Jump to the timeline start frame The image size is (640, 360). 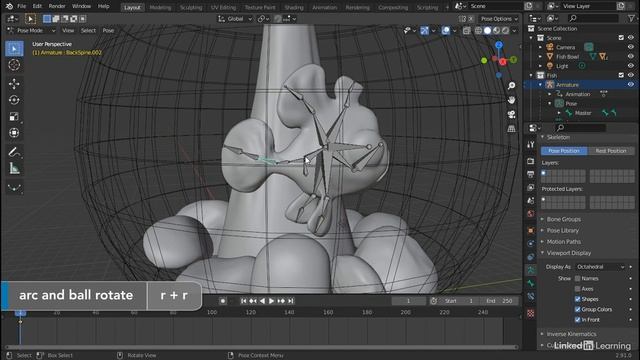click(243, 301)
